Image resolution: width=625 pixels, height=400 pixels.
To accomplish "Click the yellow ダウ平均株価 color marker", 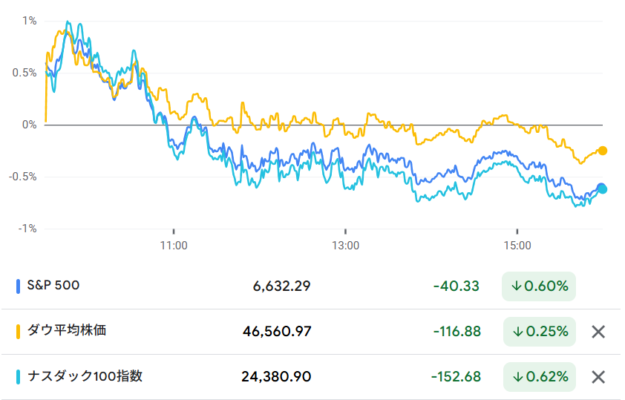I will coord(19,331).
